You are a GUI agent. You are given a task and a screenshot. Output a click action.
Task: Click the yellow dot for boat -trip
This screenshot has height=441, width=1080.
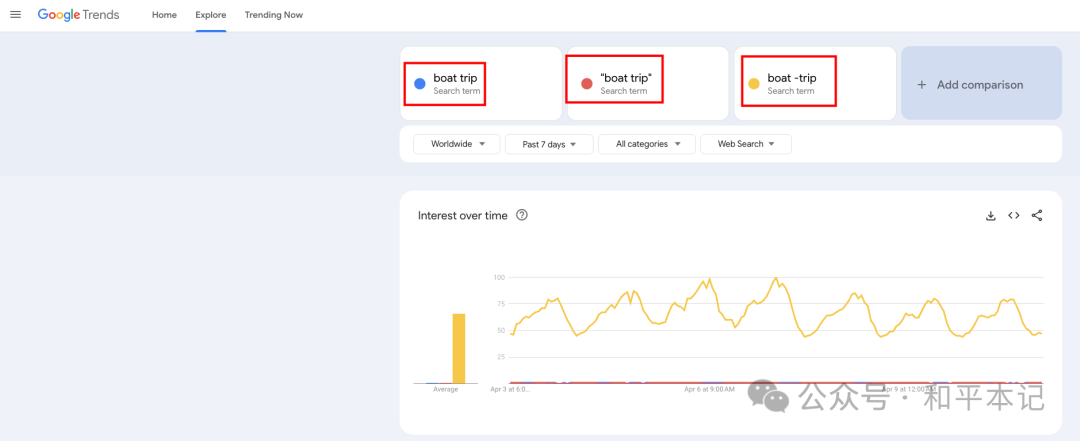point(754,84)
